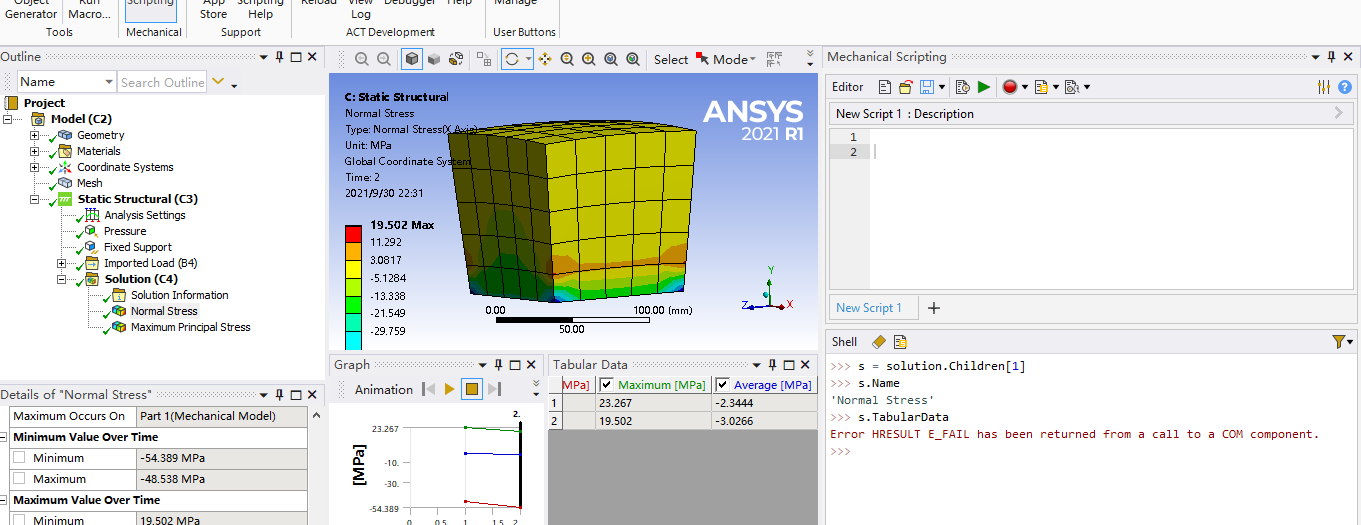Screen dimensions: 1361x525
Task: Expand the New Script 1 description chevron
Action: (1339, 113)
